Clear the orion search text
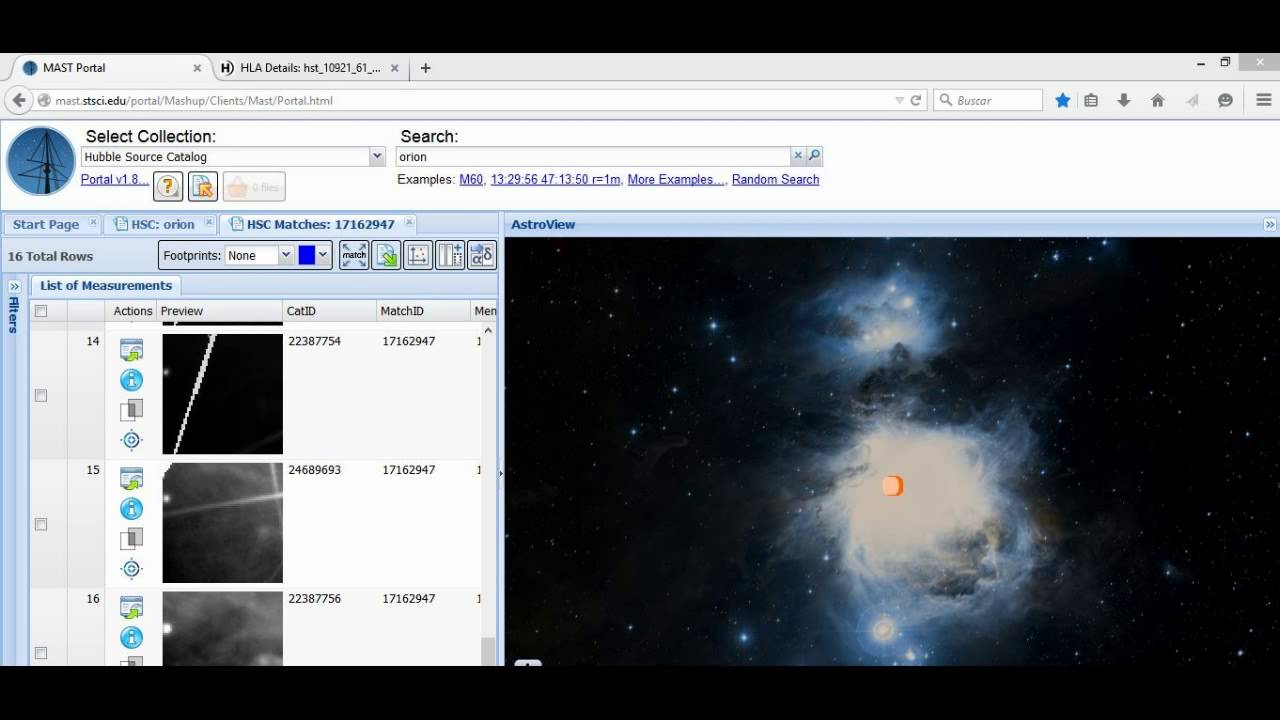The width and height of the screenshot is (1280, 720). click(798, 156)
